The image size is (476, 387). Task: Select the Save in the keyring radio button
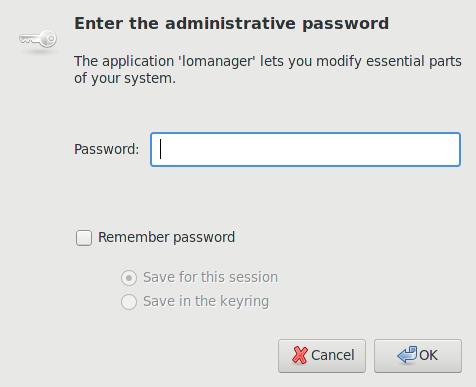tap(129, 302)
